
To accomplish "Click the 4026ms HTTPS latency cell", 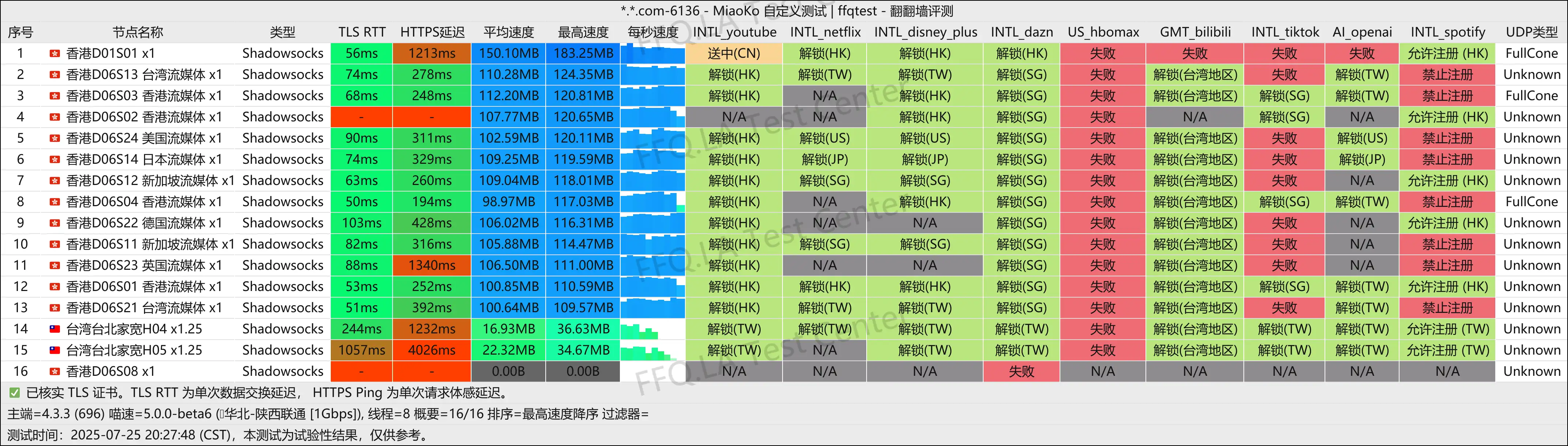I will click(432, 351).
